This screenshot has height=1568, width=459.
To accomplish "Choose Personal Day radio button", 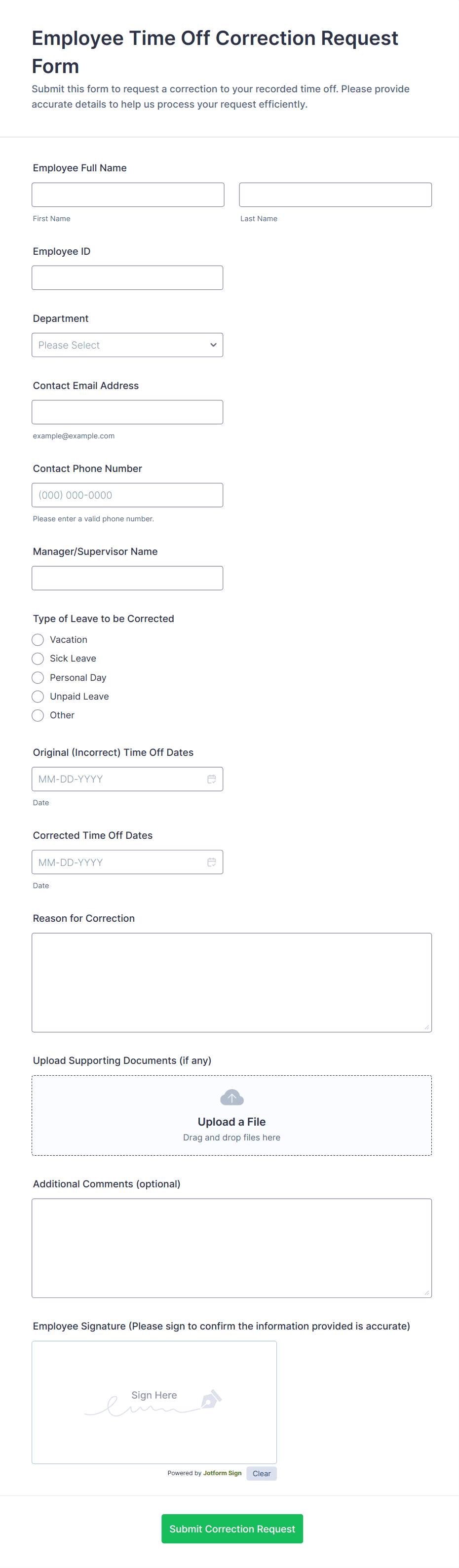I will pos(38,677).
